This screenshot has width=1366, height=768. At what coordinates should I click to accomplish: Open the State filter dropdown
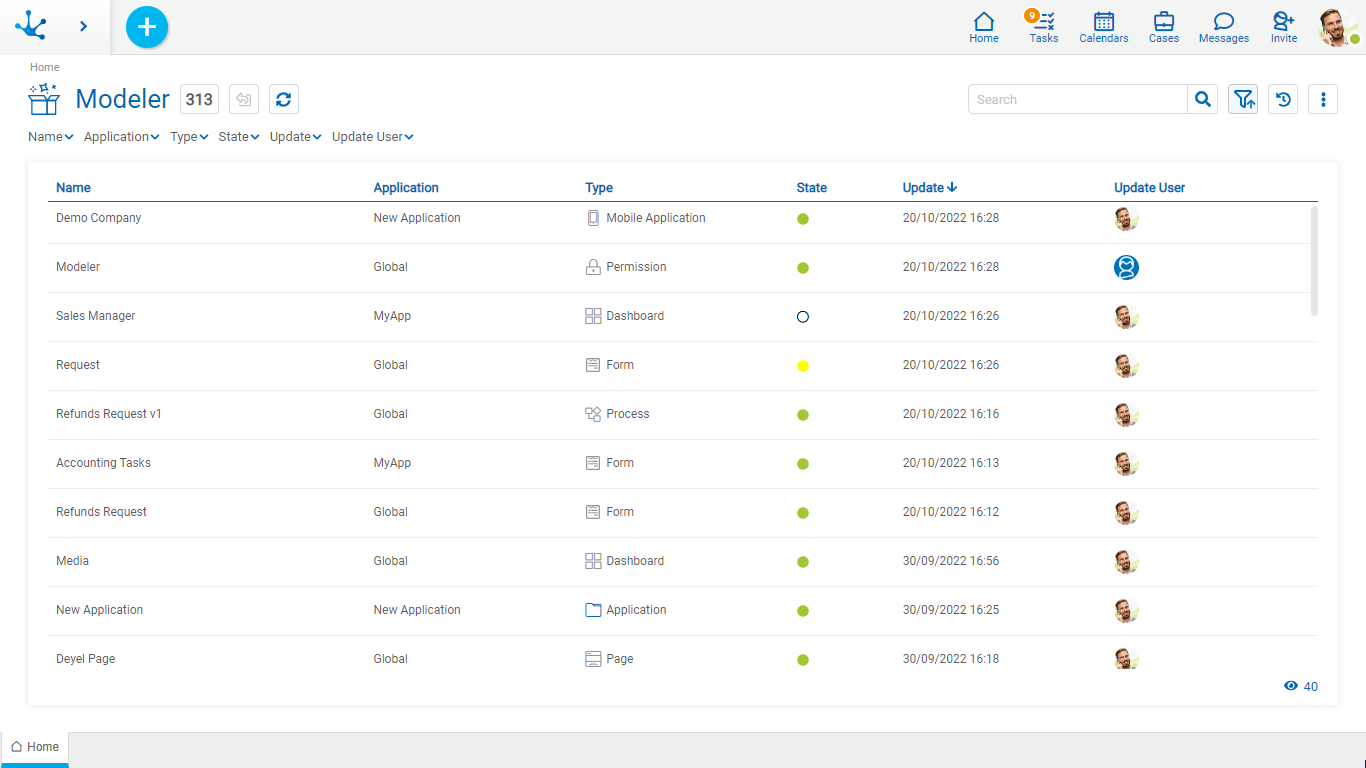[x=239, y=137]
